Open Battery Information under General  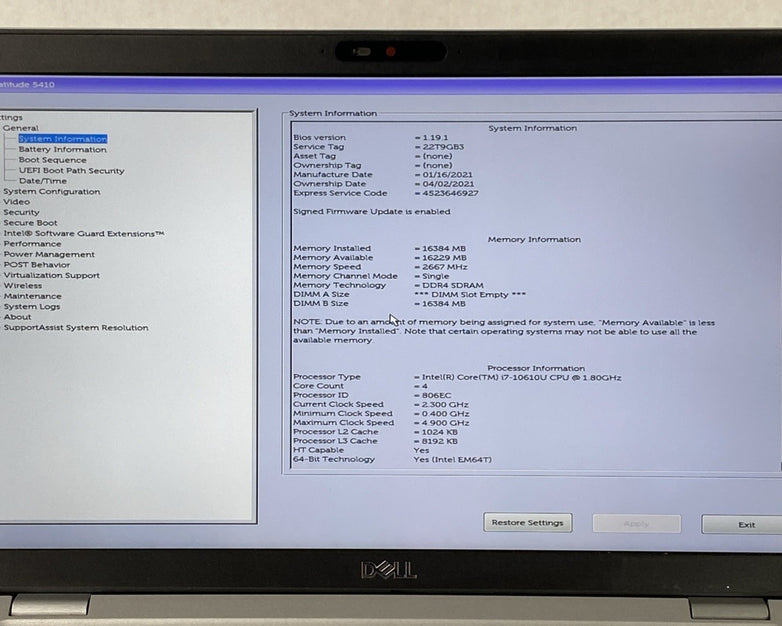[62, 150]
